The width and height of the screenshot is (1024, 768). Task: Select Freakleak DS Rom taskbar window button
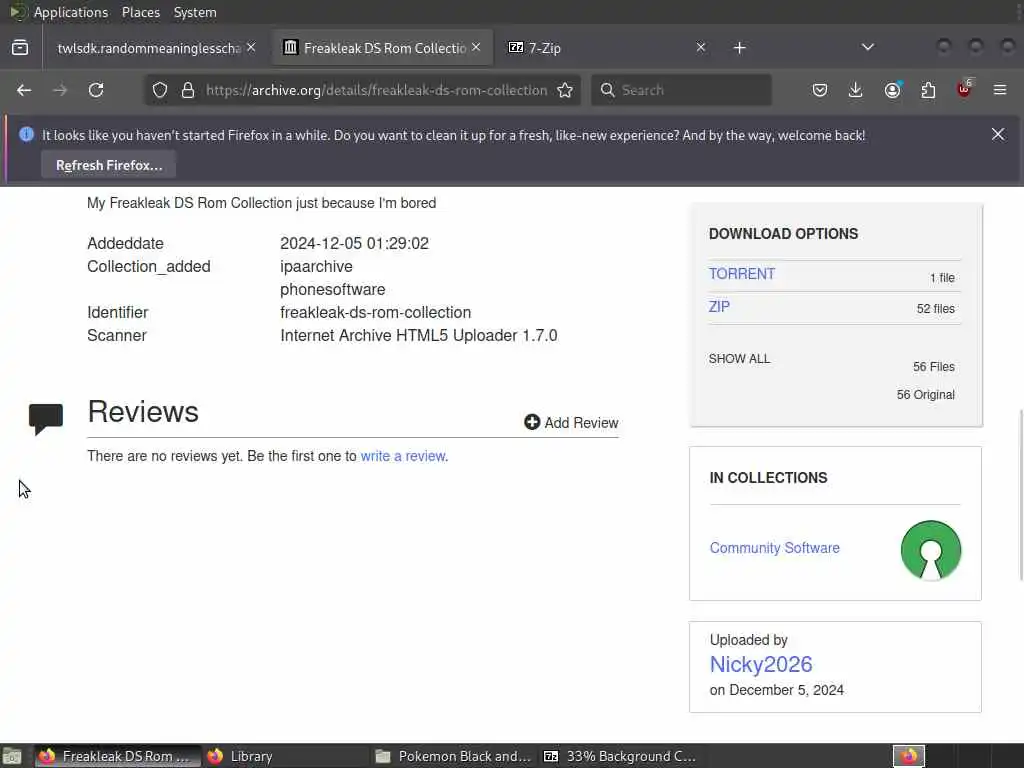pos(118,756)
